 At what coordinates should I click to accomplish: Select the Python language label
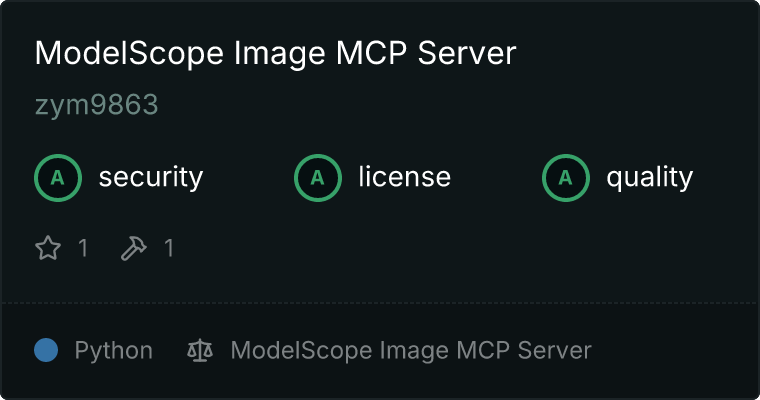113,351
